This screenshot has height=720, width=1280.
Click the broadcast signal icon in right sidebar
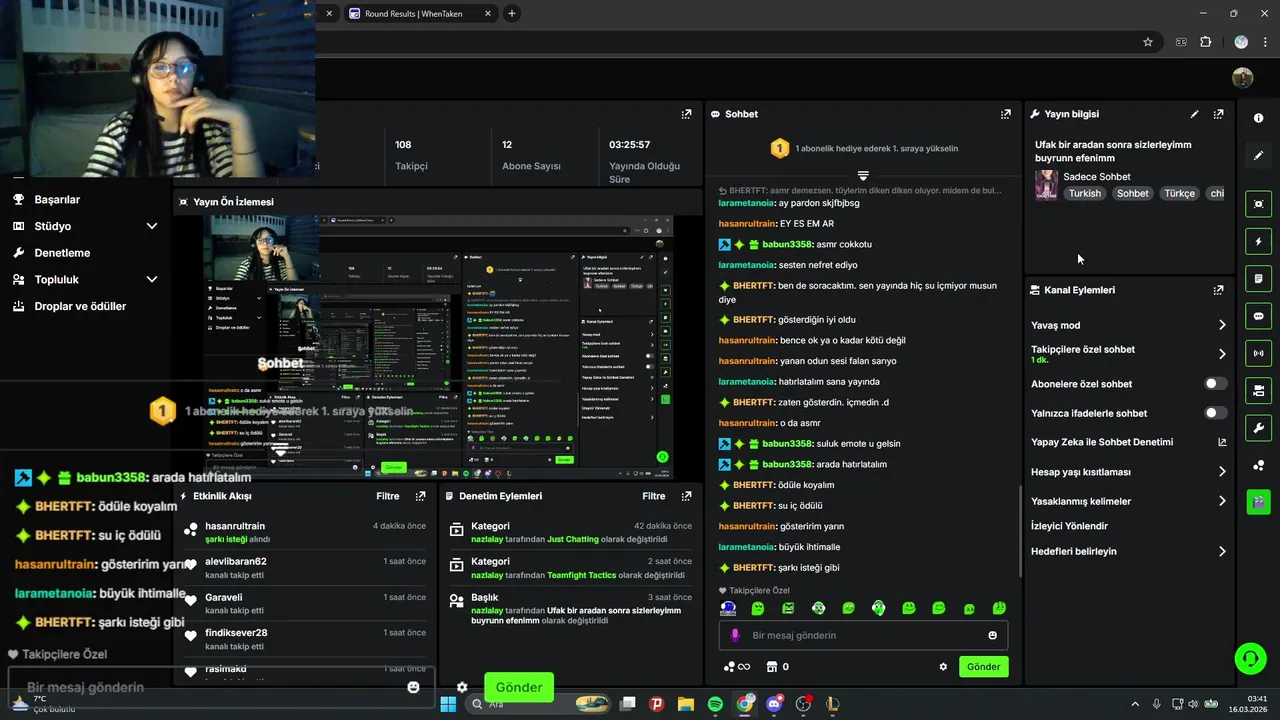1258,353
